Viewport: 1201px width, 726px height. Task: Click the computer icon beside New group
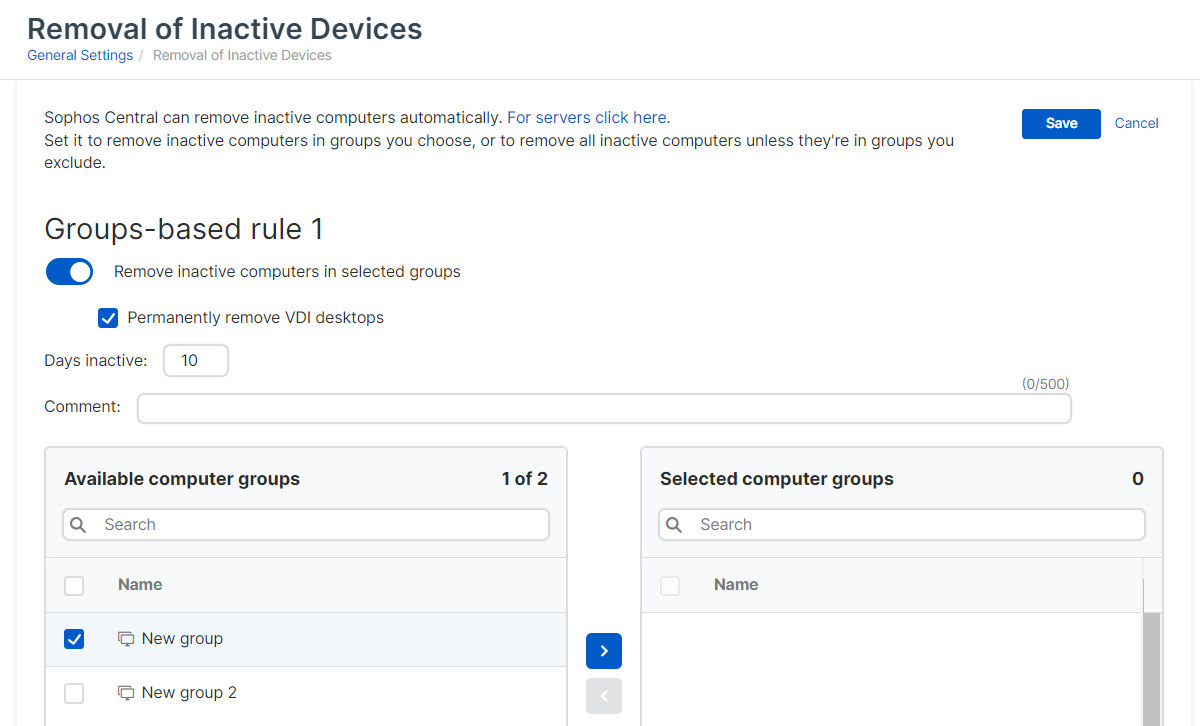pos(126,639)
